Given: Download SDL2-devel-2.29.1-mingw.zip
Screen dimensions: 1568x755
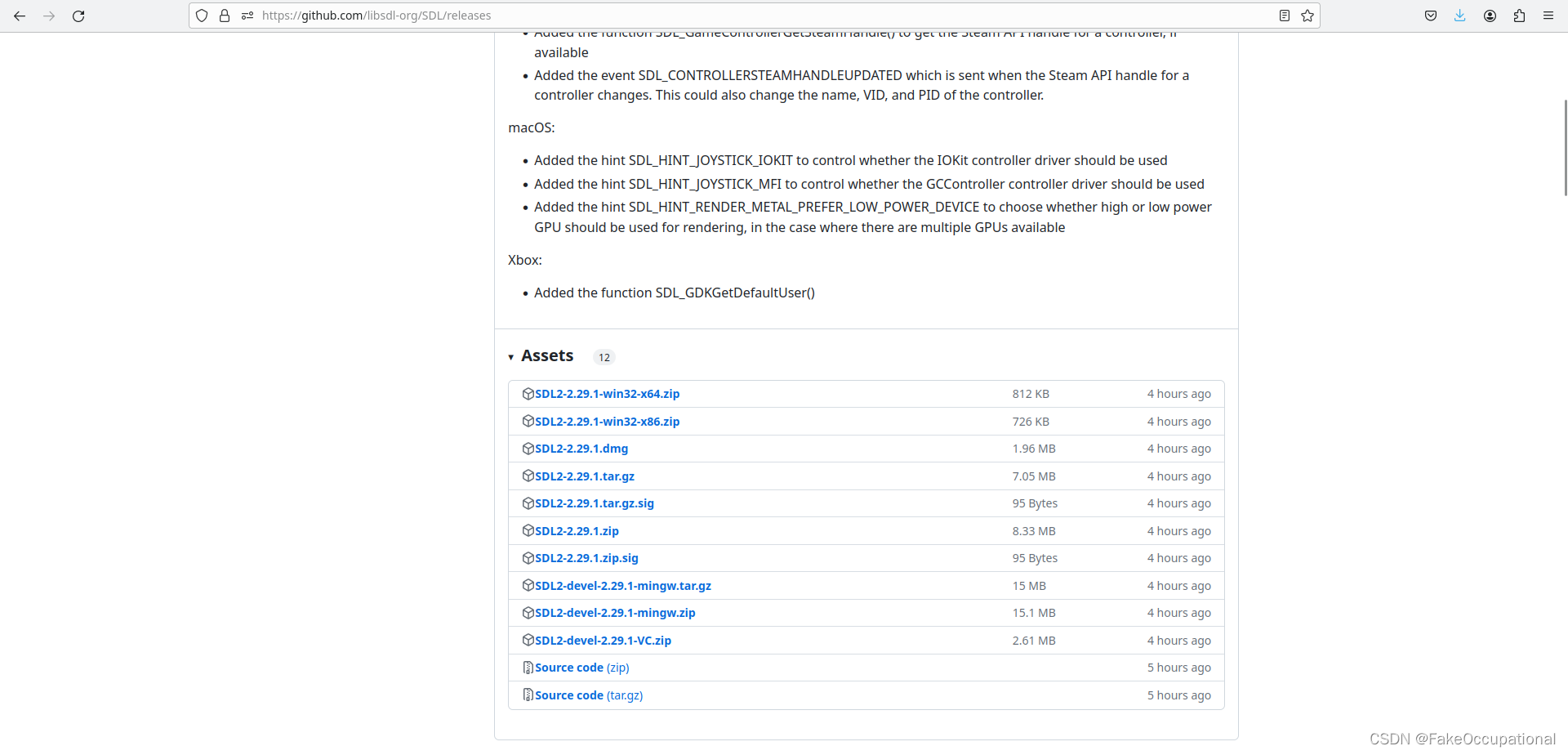Looking at the screenshot, I should pos(615,613).
